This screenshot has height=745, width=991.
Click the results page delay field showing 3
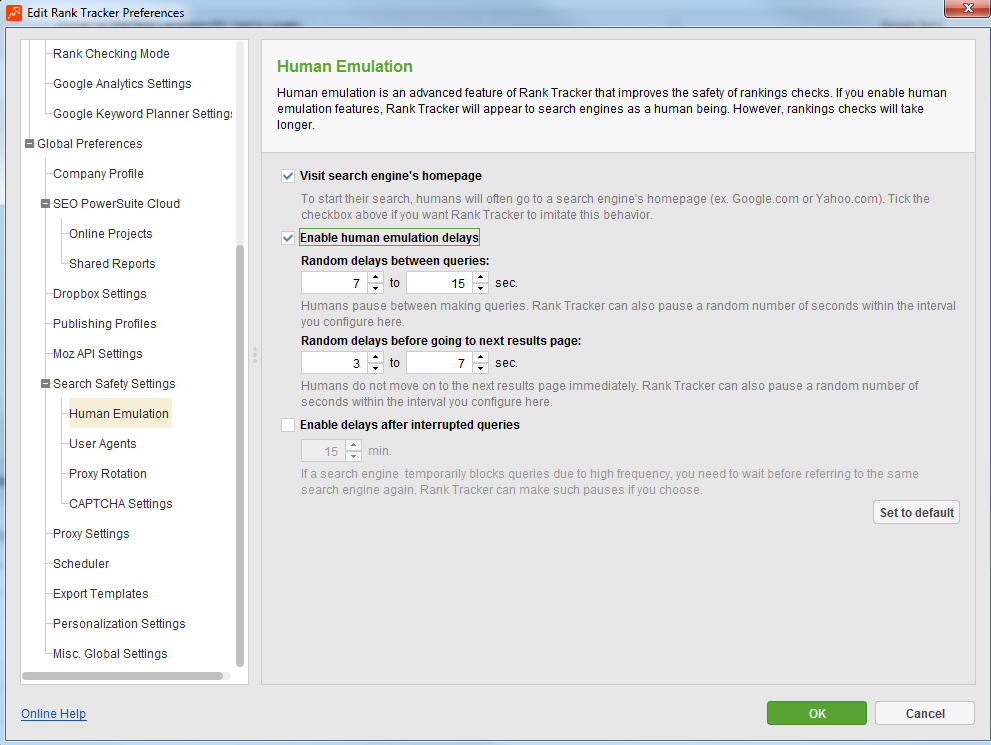[x=335, y=363]
